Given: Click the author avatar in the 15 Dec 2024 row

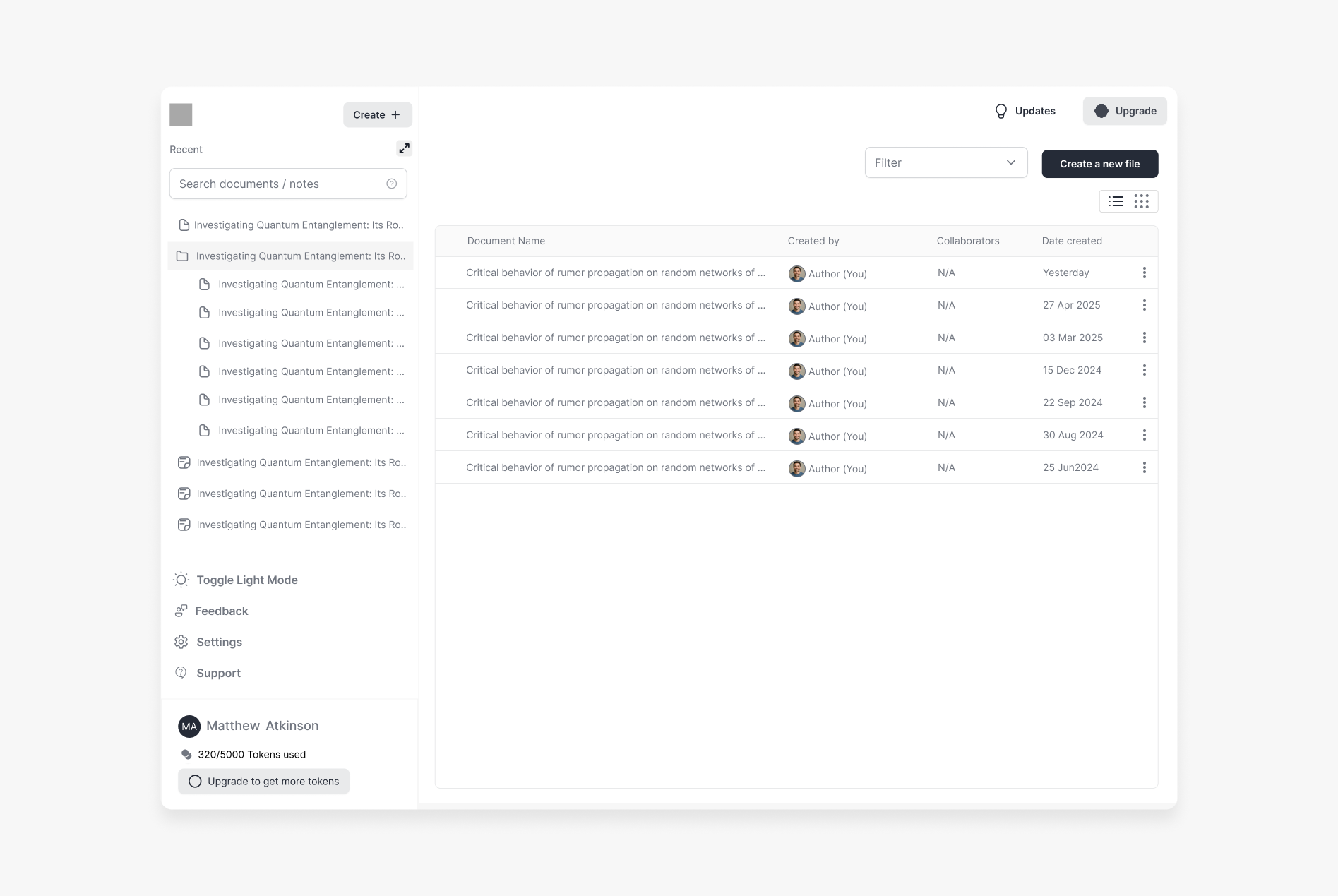Looking at the screenshot, I should pyautogui.click(x=797, y=371).
